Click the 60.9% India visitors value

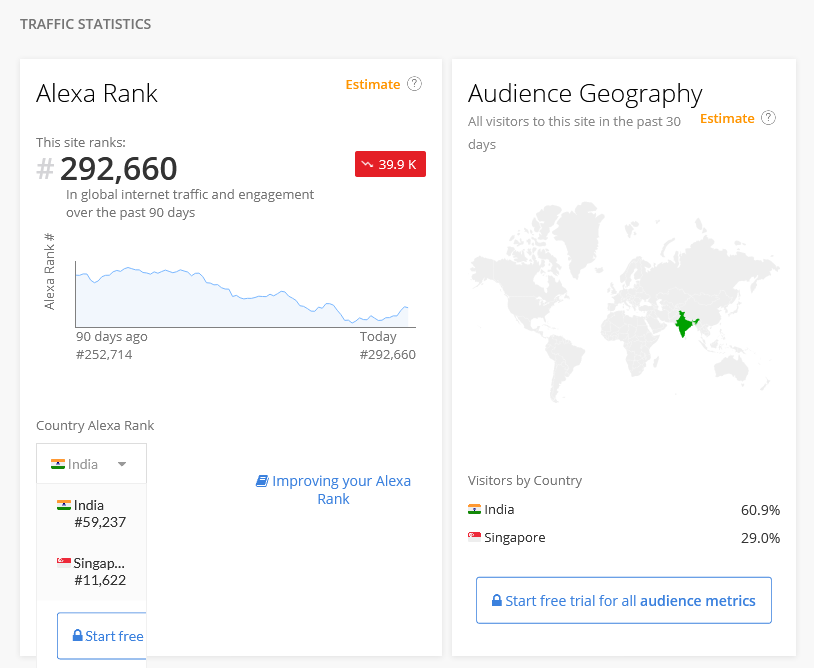760,510
